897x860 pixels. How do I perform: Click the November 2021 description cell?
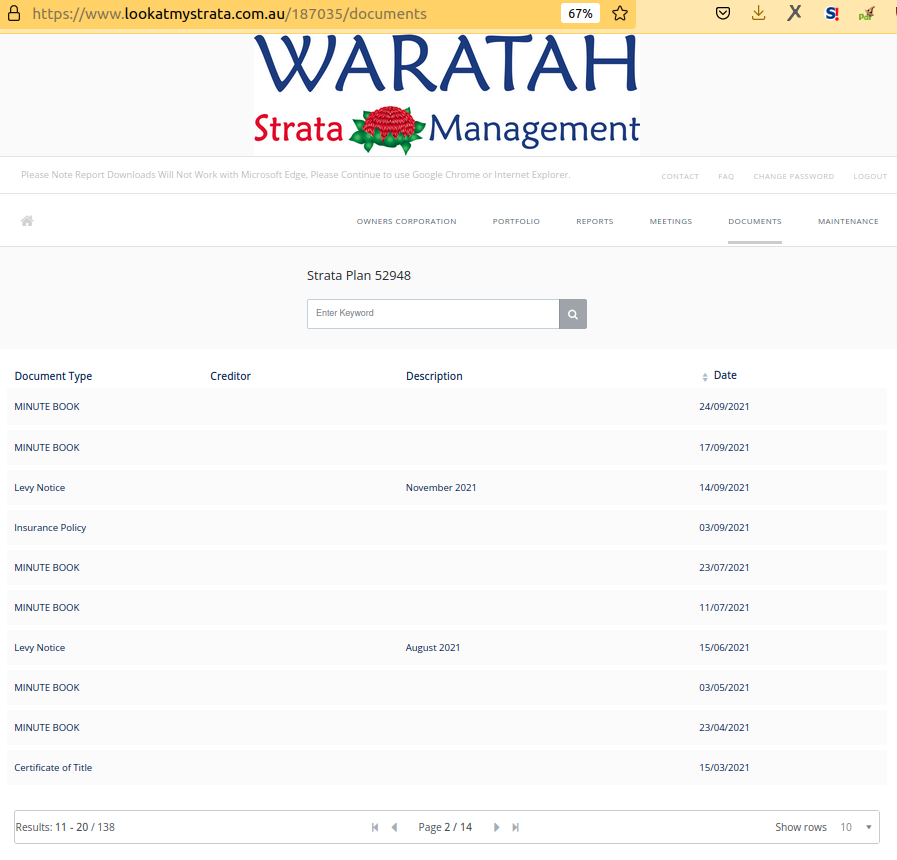tap(440, 488)
